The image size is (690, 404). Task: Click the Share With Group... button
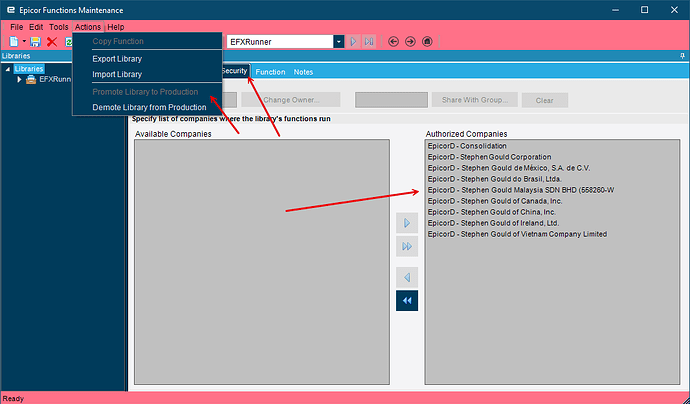(x=475, y=100)
